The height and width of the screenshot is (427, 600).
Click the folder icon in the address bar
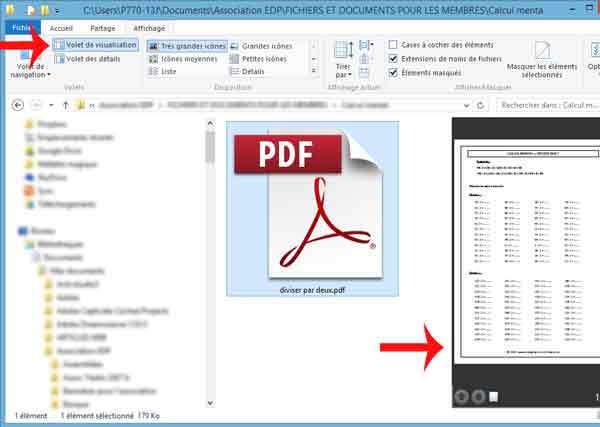80,105
